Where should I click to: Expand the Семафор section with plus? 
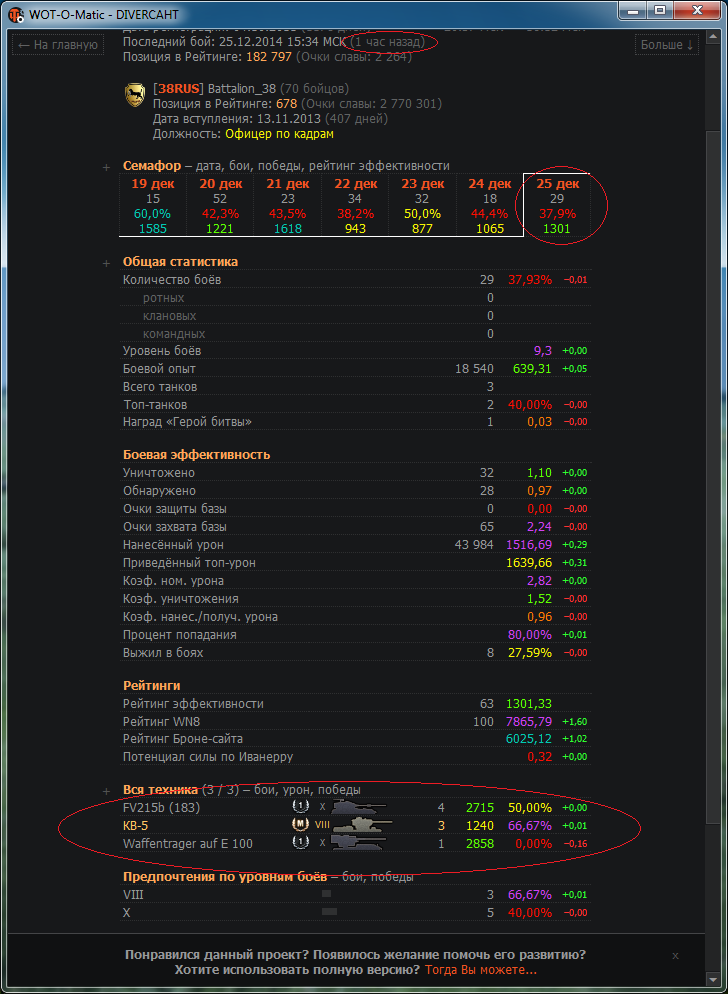click(x=107, y=167)
